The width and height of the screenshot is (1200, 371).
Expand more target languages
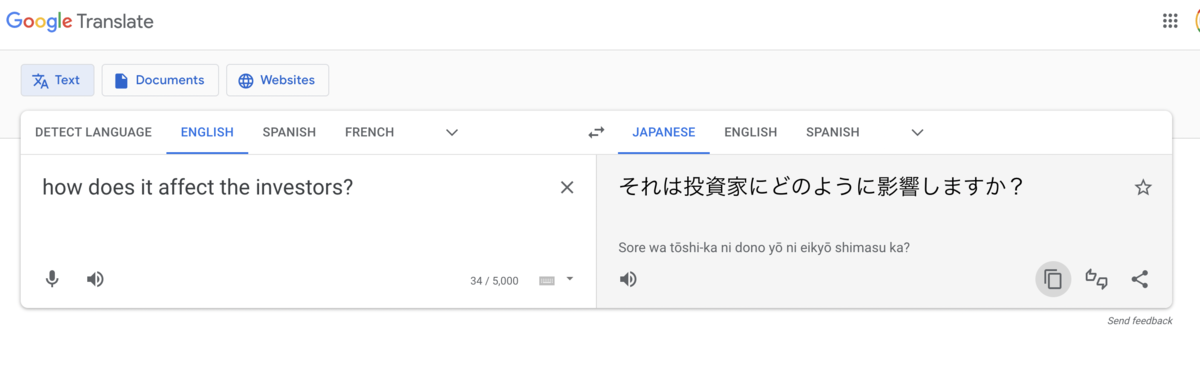coord(918,132)
